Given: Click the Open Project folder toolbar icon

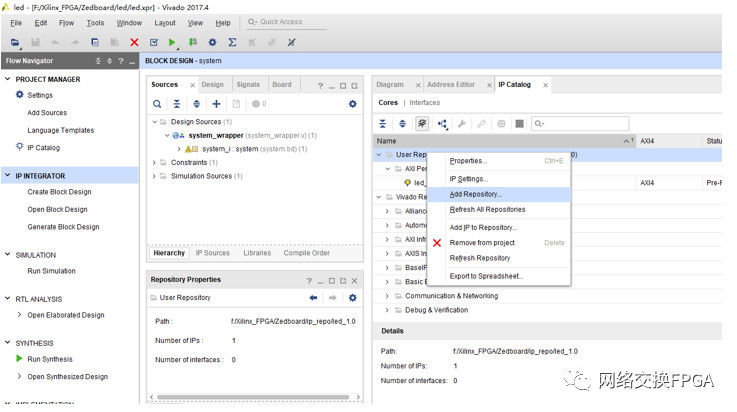Looking at the screenshot, I should pyautogui.click(x=15, y=42).
